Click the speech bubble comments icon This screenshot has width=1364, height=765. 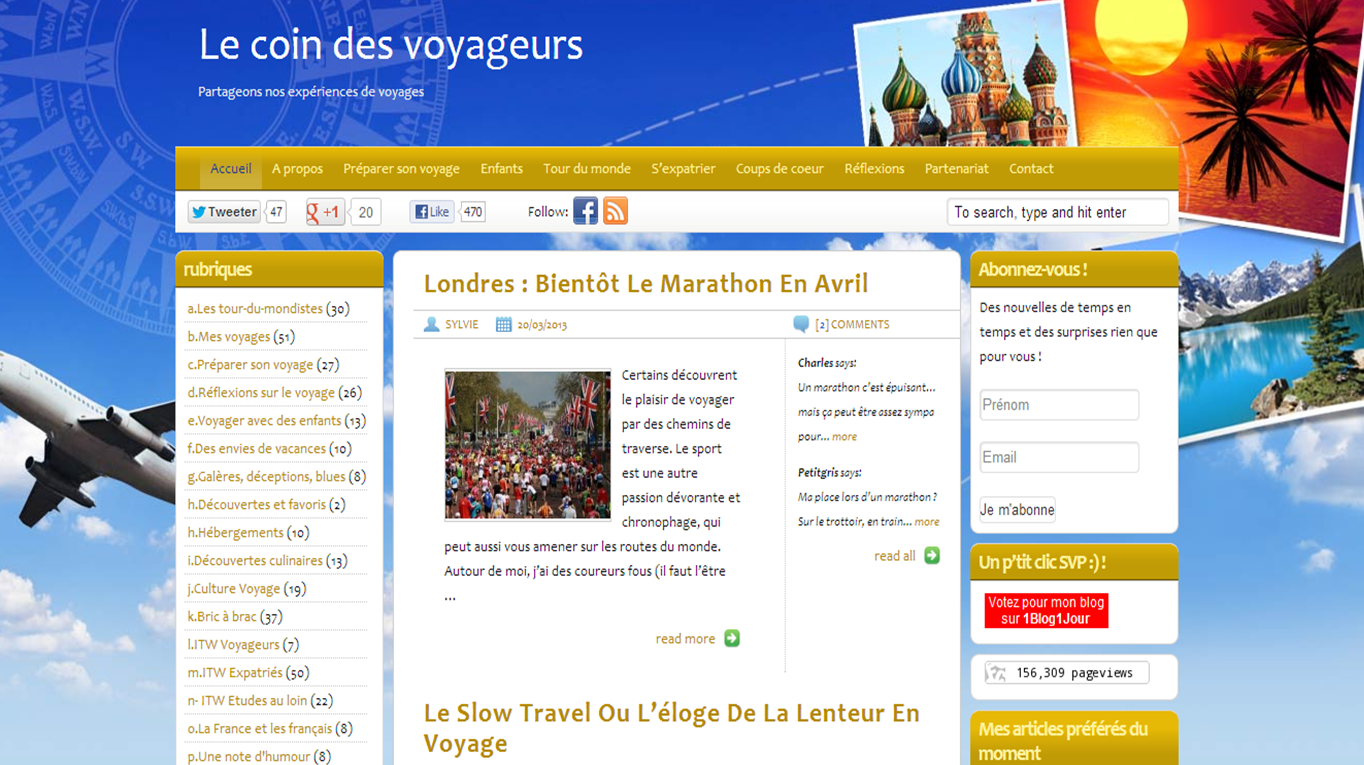pos(801,324)
